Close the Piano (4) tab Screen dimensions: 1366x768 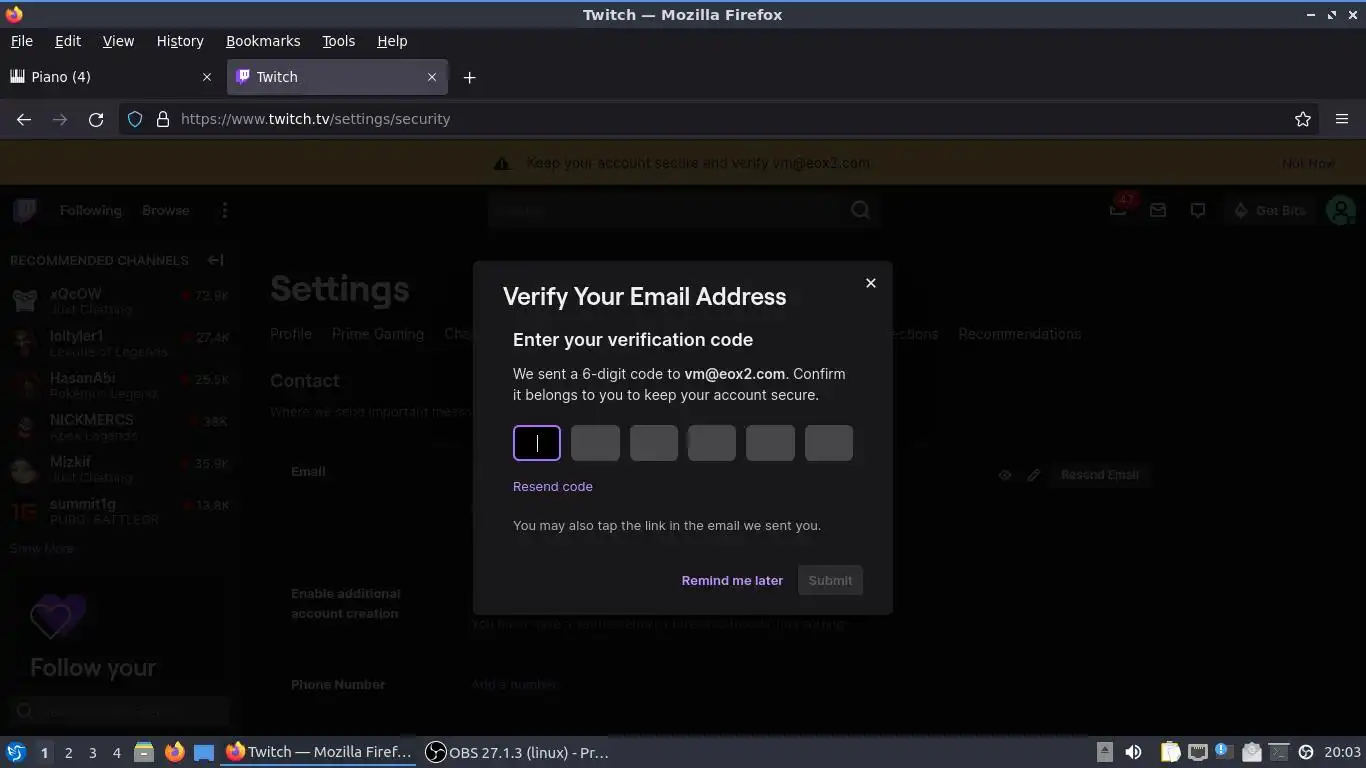point(207,77)
